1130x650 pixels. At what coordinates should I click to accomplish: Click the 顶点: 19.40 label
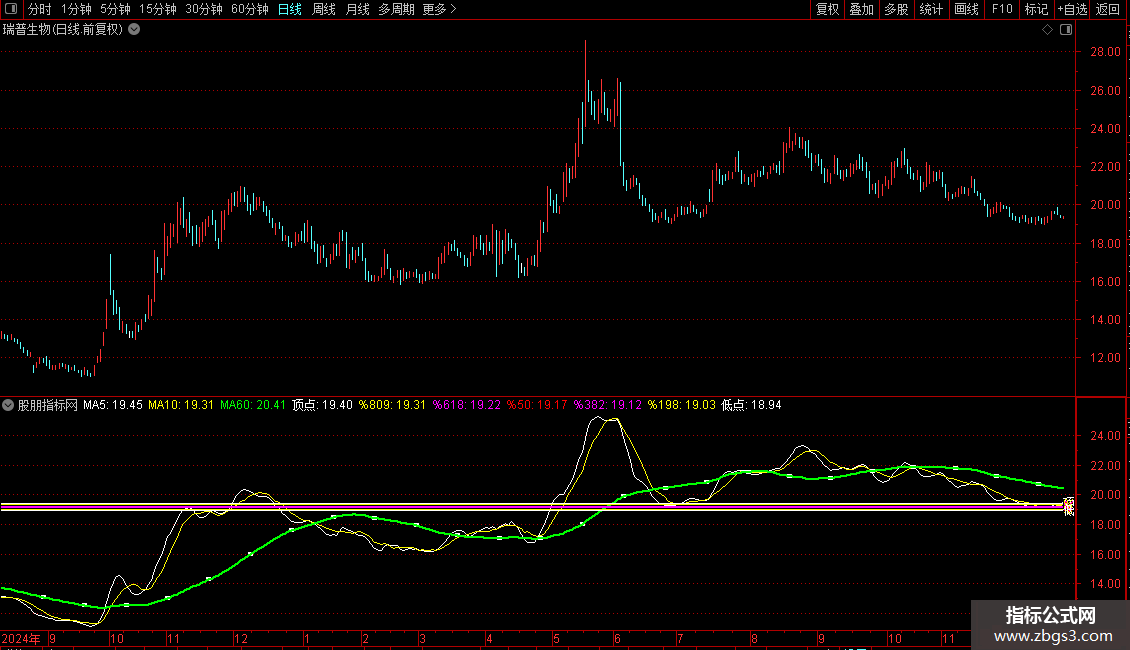[322, 405]
